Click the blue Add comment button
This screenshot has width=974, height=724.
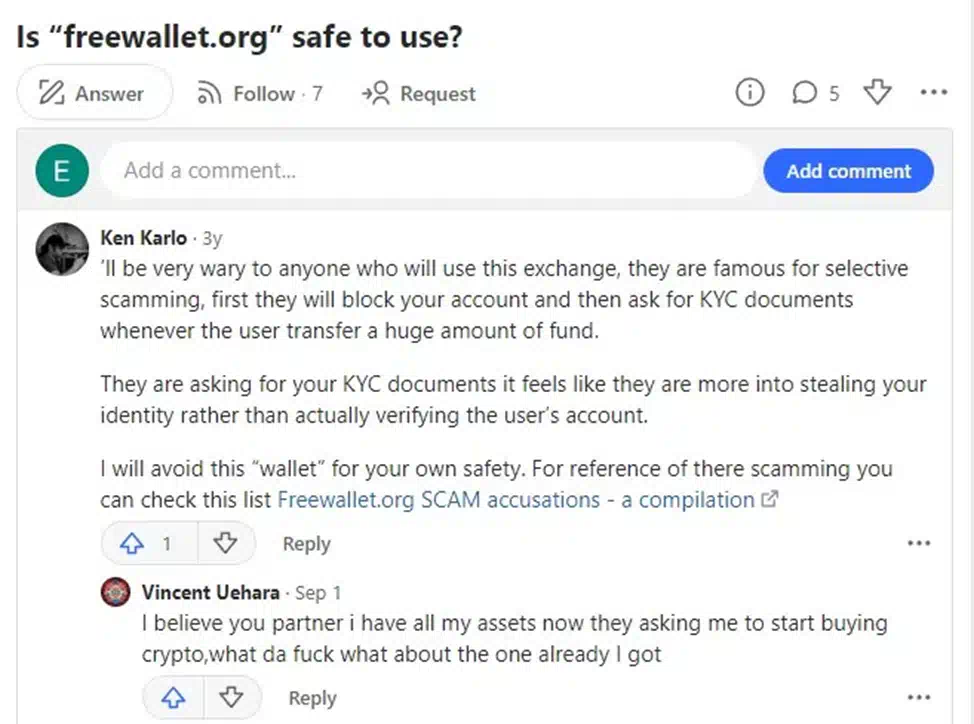pyautogui.click(x=848, y=171)
